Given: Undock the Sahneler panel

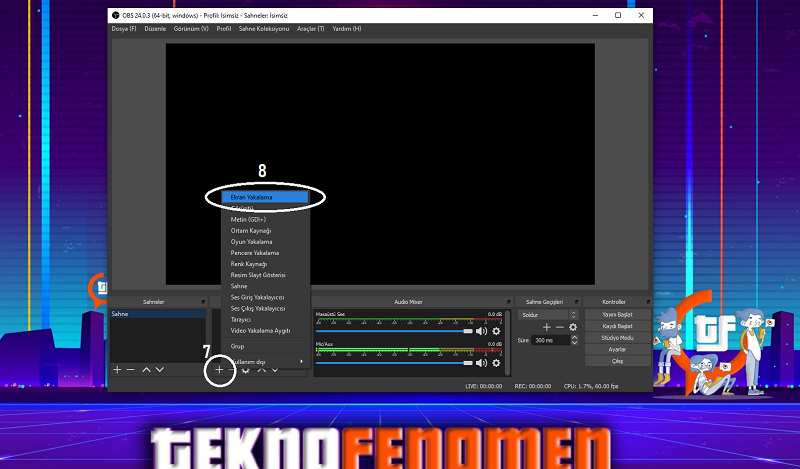Looking at the screenshot, I should pyautogui.click(x=203, y=302).
